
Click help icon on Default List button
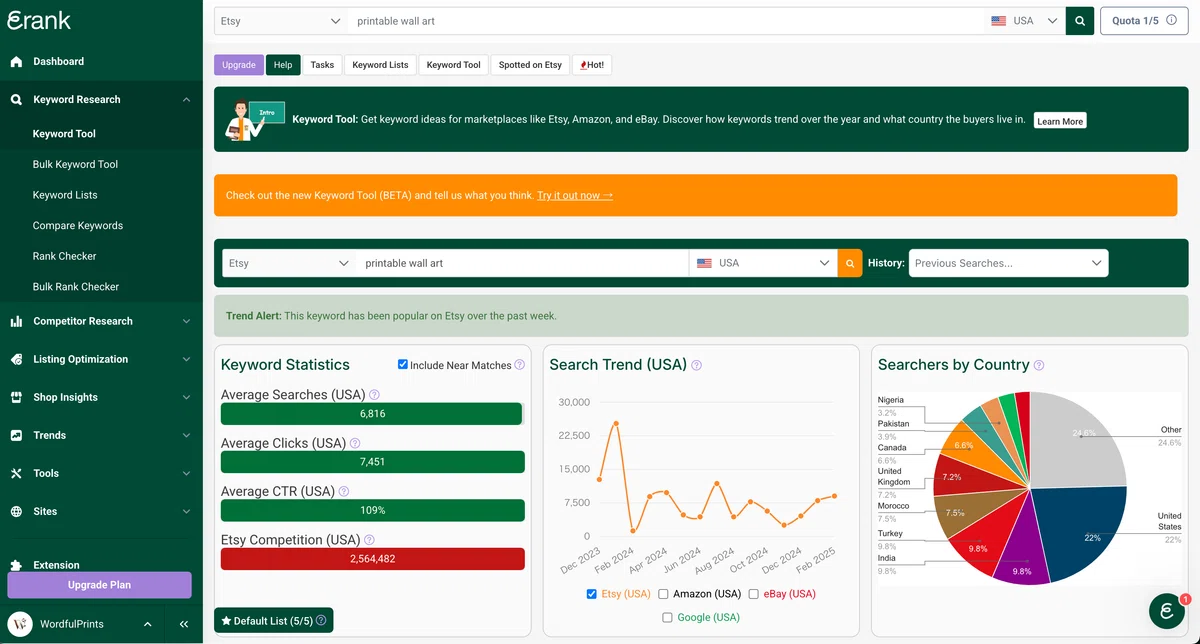click(x=321, y=621)
